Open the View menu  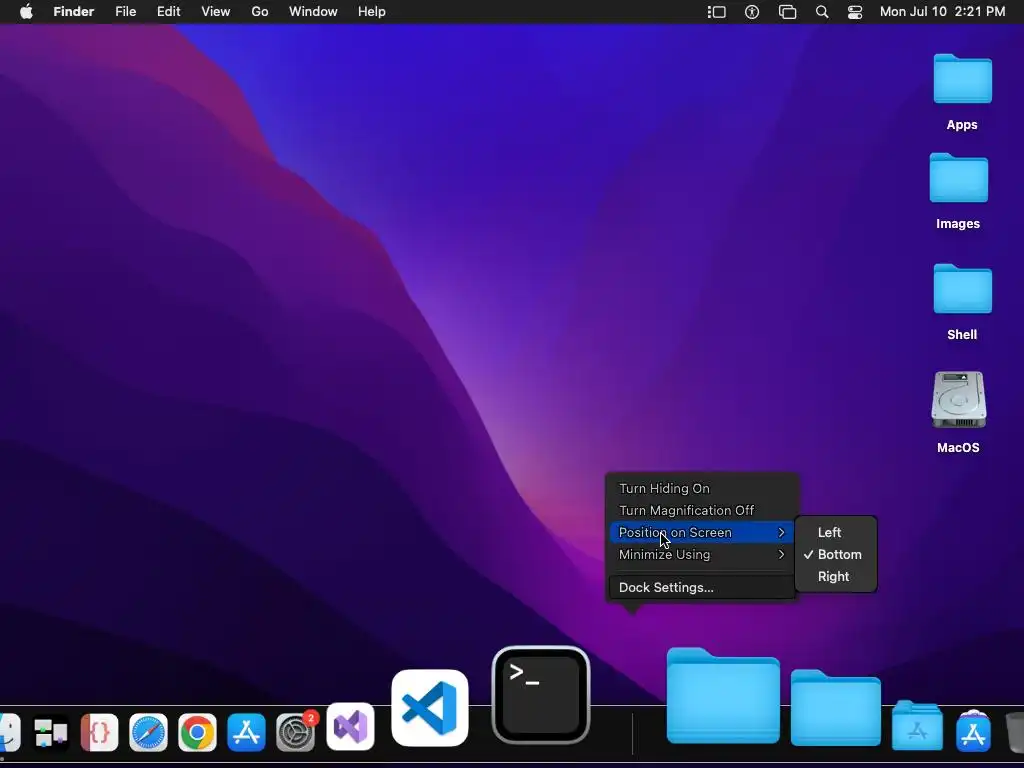click(216, 12)
